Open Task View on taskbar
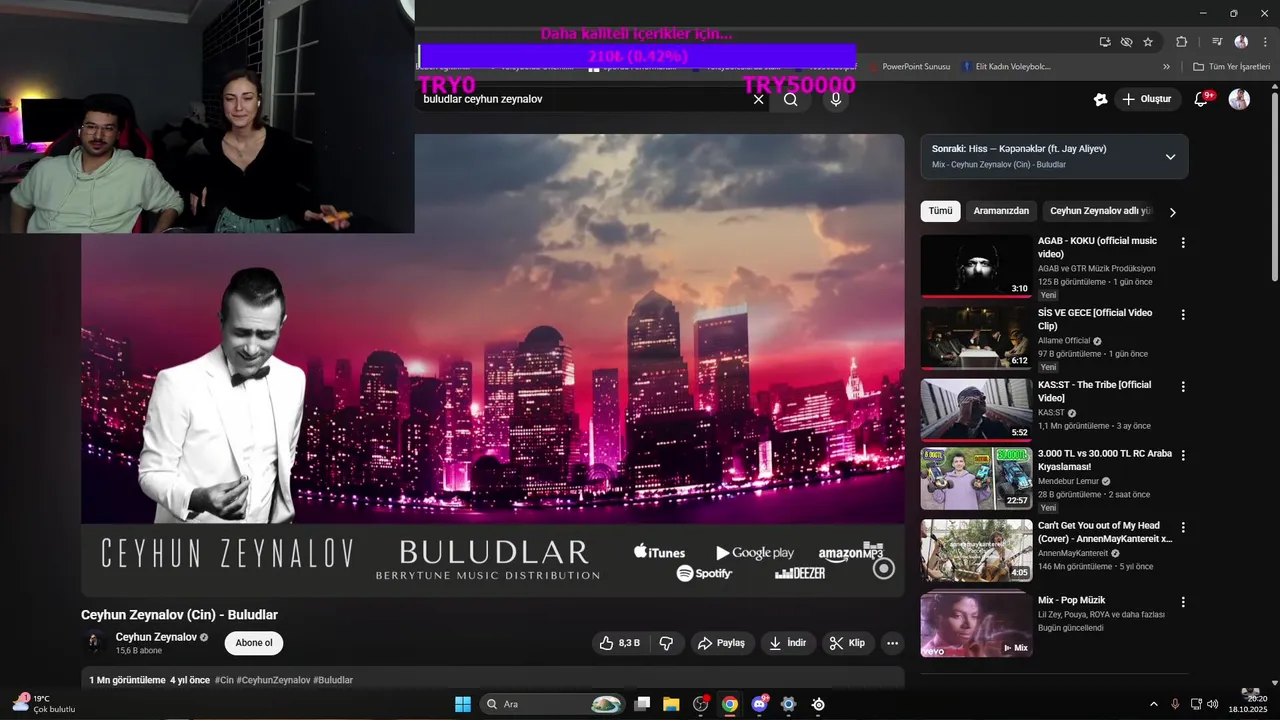This screenshot has height=720, width=1280. pyautogui.click(x=642, y=704)
